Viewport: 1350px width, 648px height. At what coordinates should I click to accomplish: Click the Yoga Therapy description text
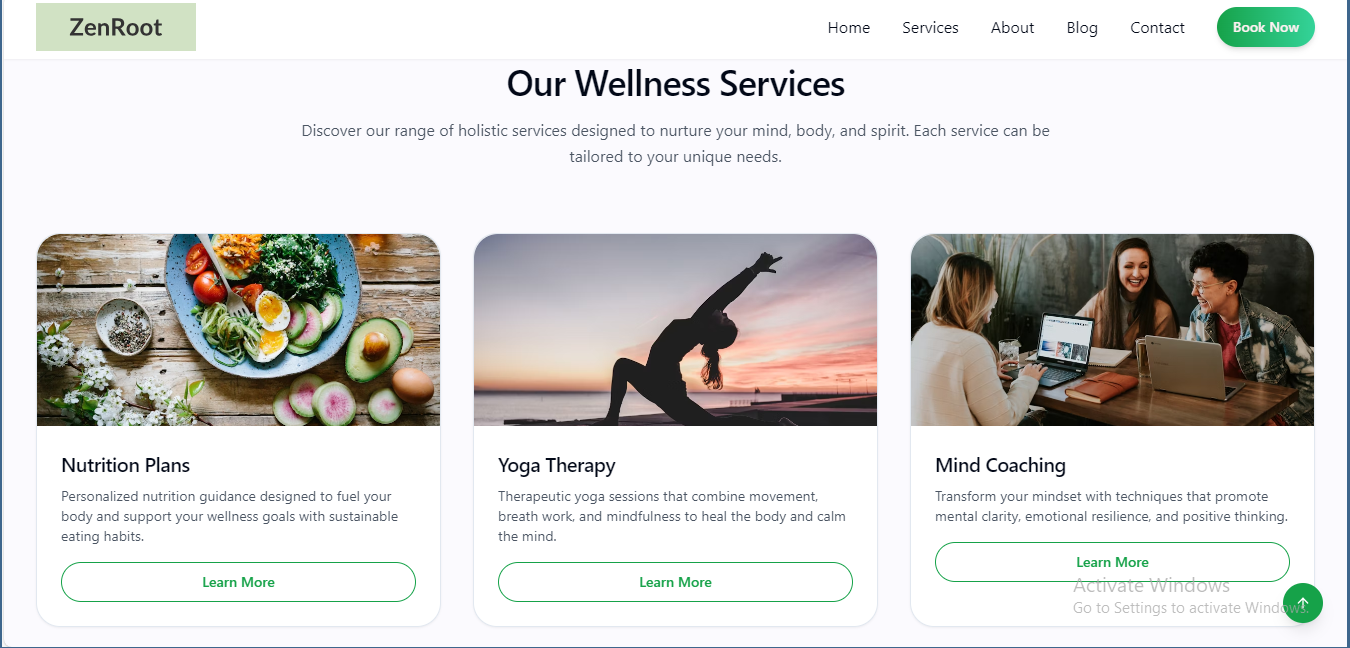click(672, 516)
